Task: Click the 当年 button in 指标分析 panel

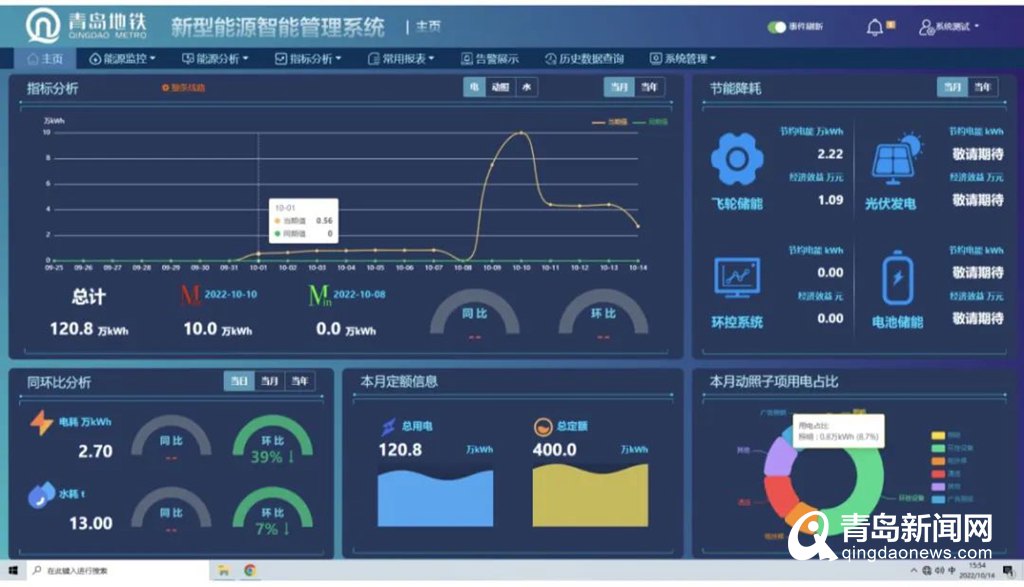Action: click(650, 88)
